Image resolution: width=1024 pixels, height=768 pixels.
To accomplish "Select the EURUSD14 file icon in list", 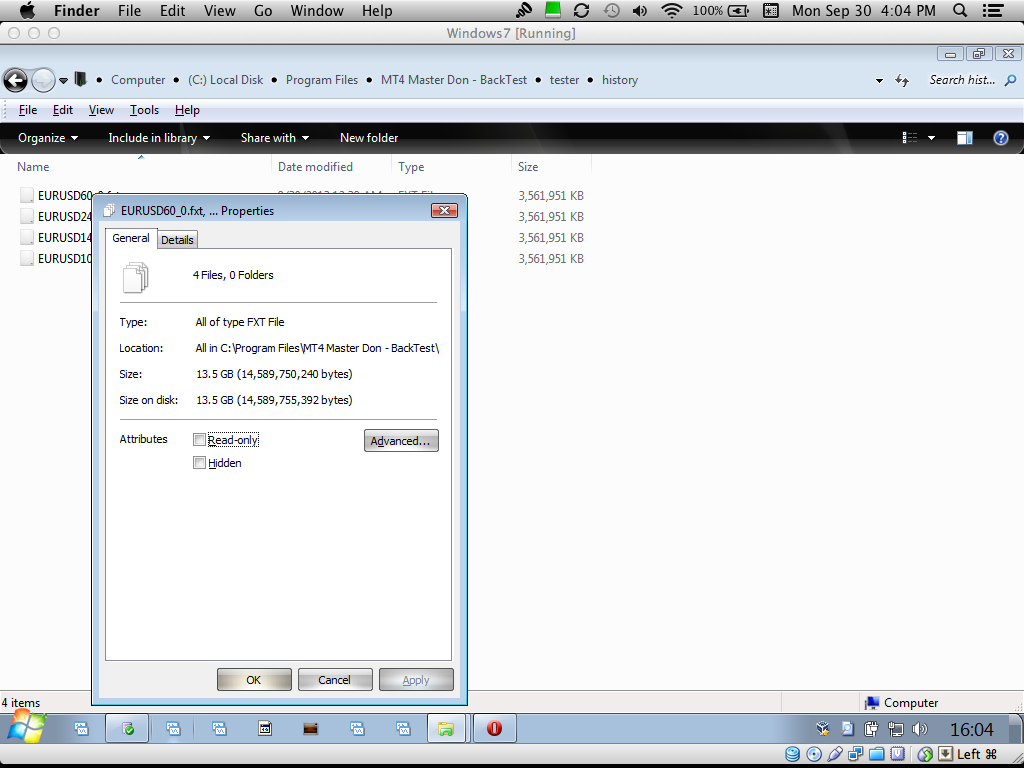I will pyautogui.click(x=27, y=237).
